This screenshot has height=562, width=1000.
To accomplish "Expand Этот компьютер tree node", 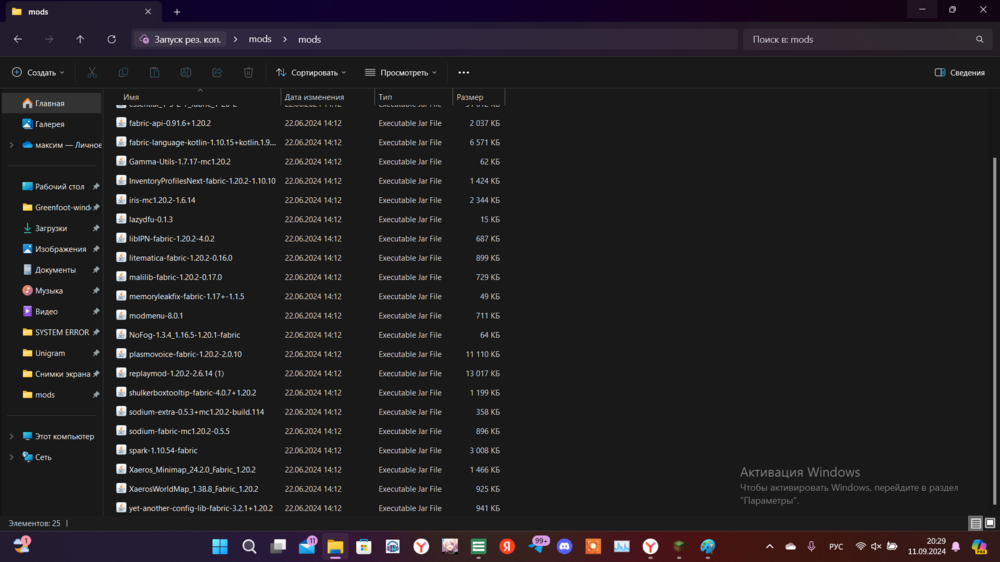I will 11,437.
